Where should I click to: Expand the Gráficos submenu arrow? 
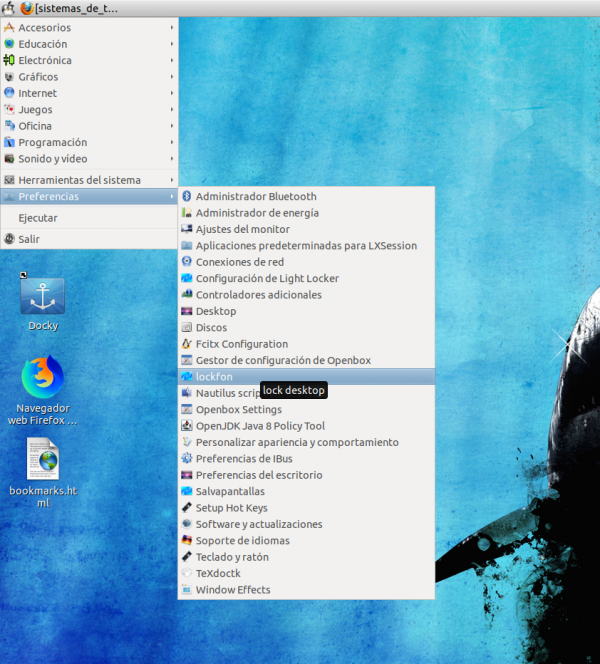coord(172,77)
